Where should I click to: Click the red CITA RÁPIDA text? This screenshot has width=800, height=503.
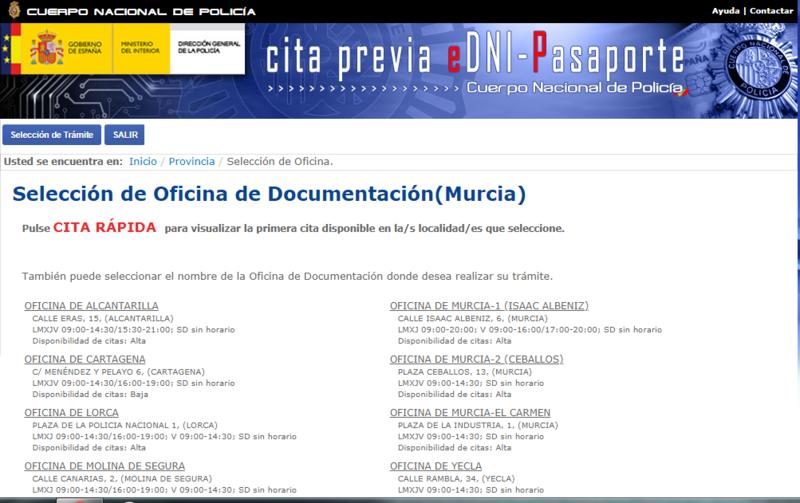pos(105,228)
